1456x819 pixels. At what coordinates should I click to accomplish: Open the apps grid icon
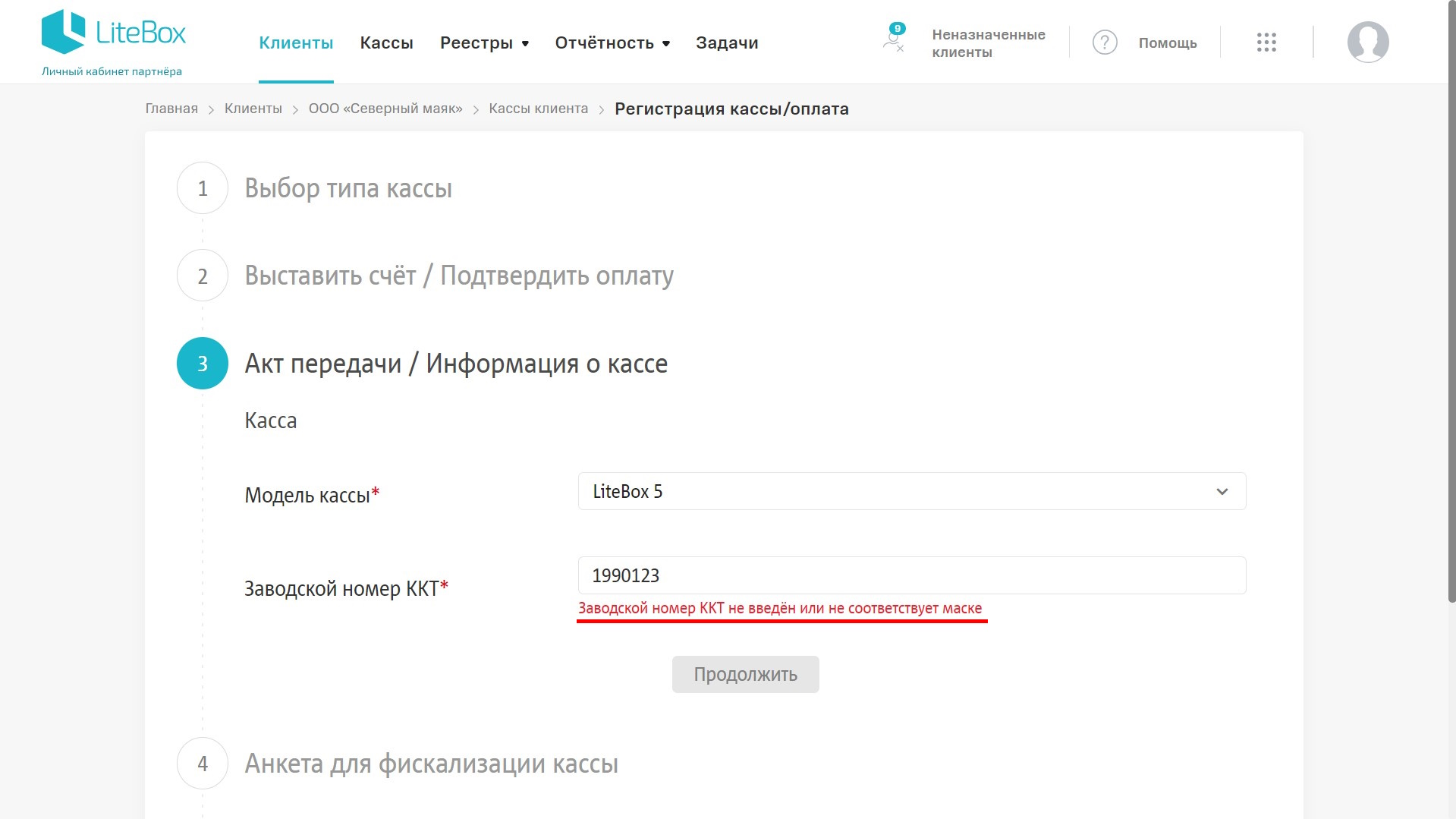(1266, 43)
